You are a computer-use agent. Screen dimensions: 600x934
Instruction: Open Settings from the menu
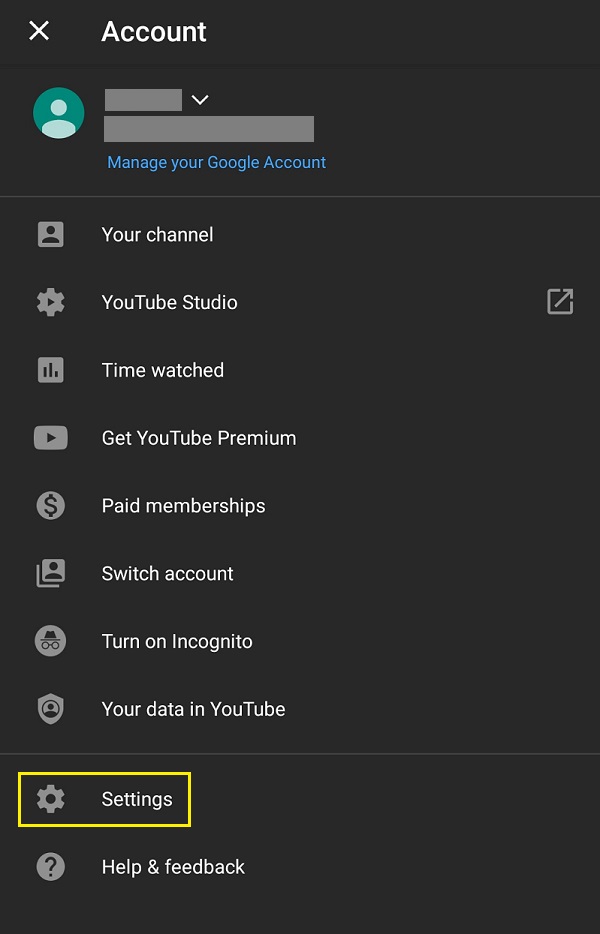[x=137, y=799]
